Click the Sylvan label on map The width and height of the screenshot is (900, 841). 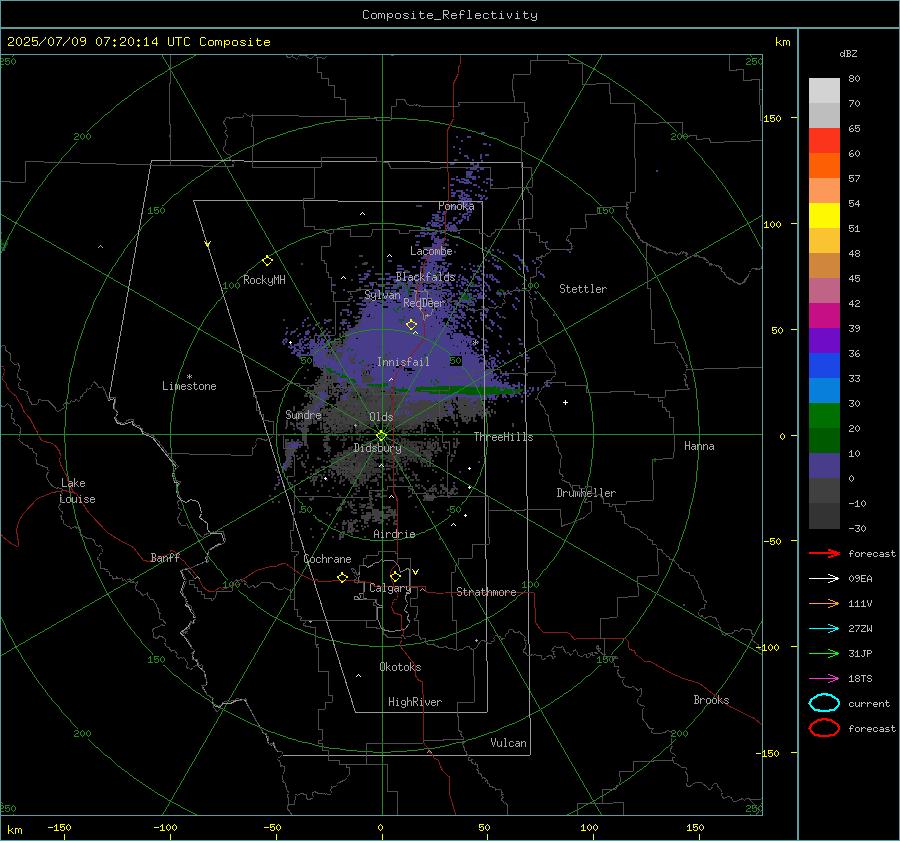(x=382, y=295)
